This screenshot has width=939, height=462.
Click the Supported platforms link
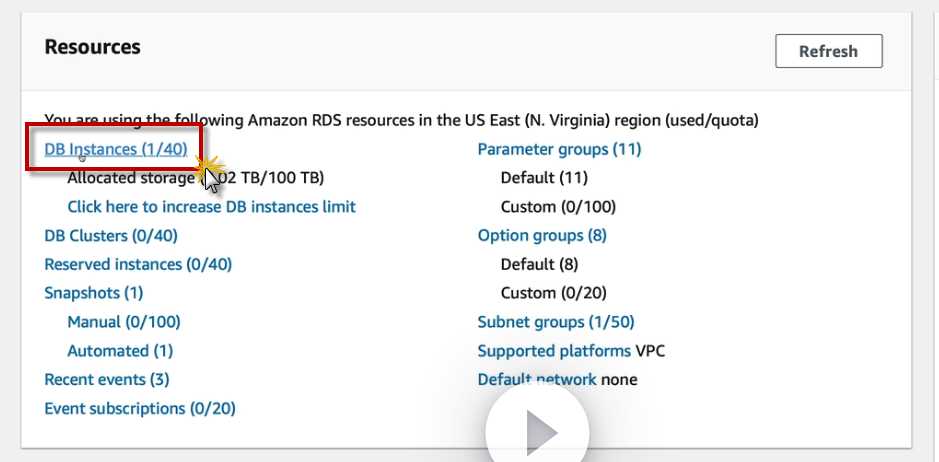pos(553,351)
